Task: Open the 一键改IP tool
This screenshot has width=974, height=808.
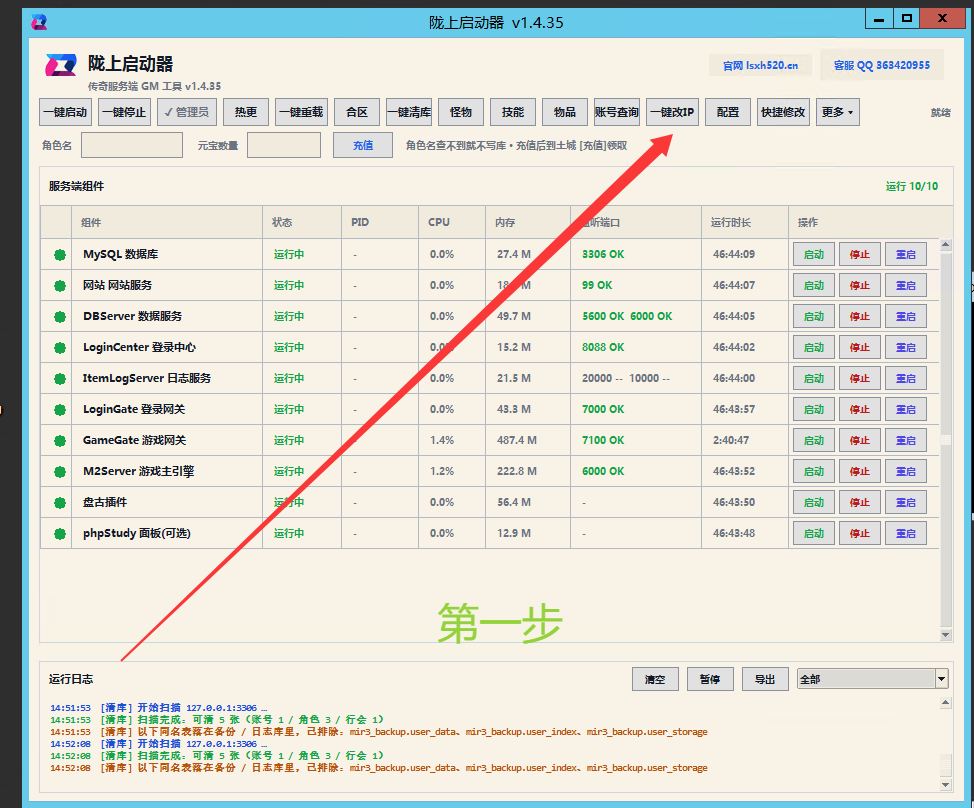Action: coord(672,112)
